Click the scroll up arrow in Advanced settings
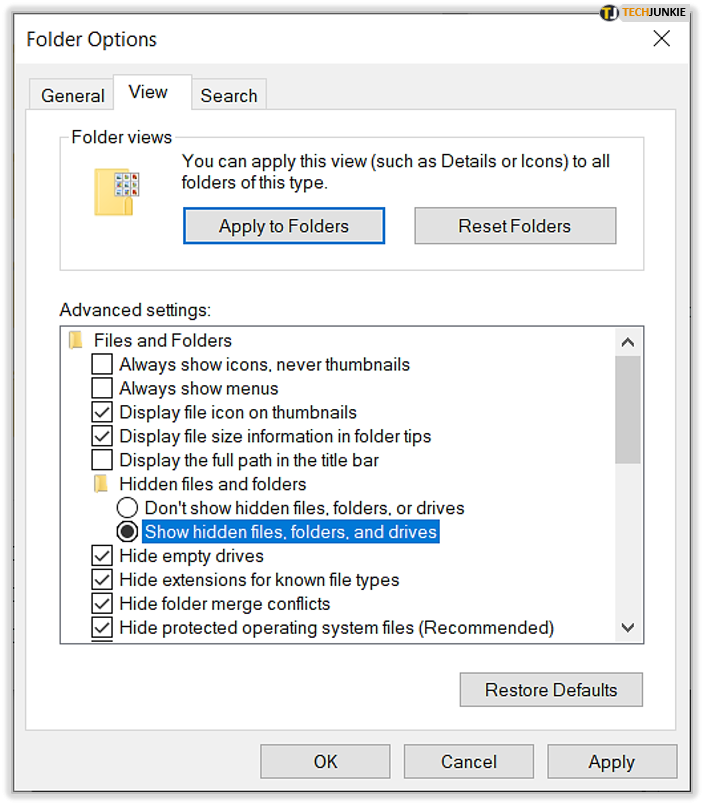Screen dimensions: 704x805 point(627,342)
